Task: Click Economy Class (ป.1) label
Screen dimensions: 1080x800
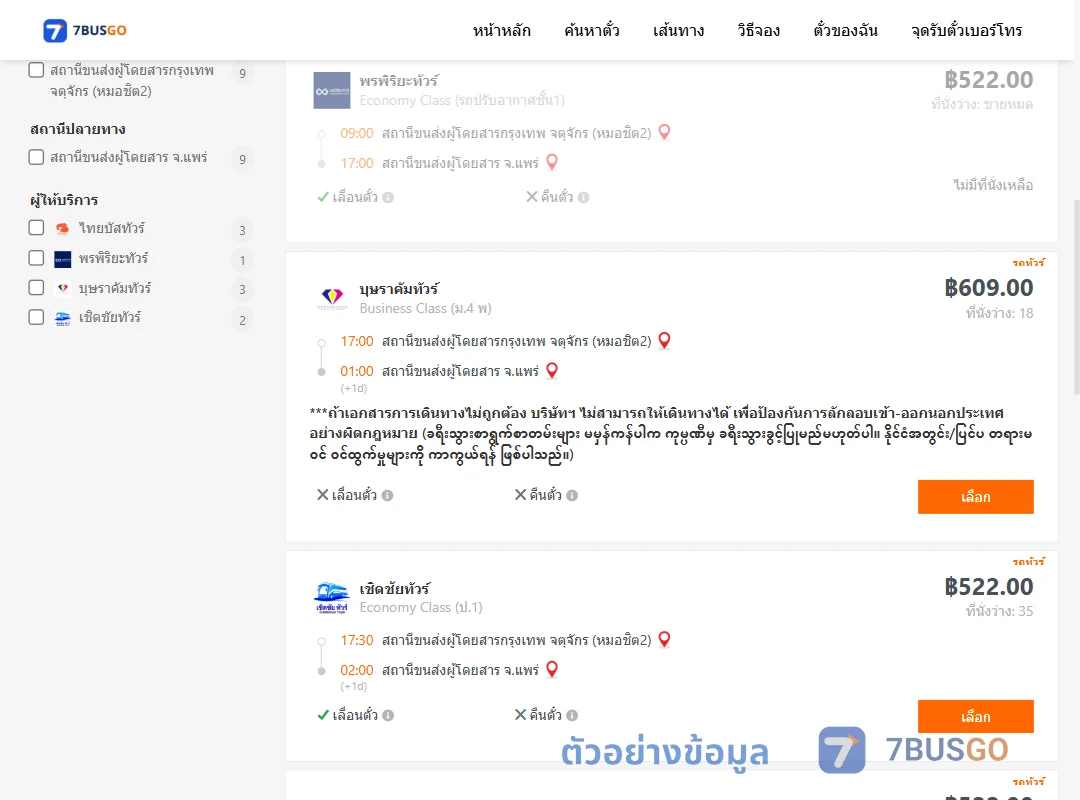Action: tap(421, 608)
